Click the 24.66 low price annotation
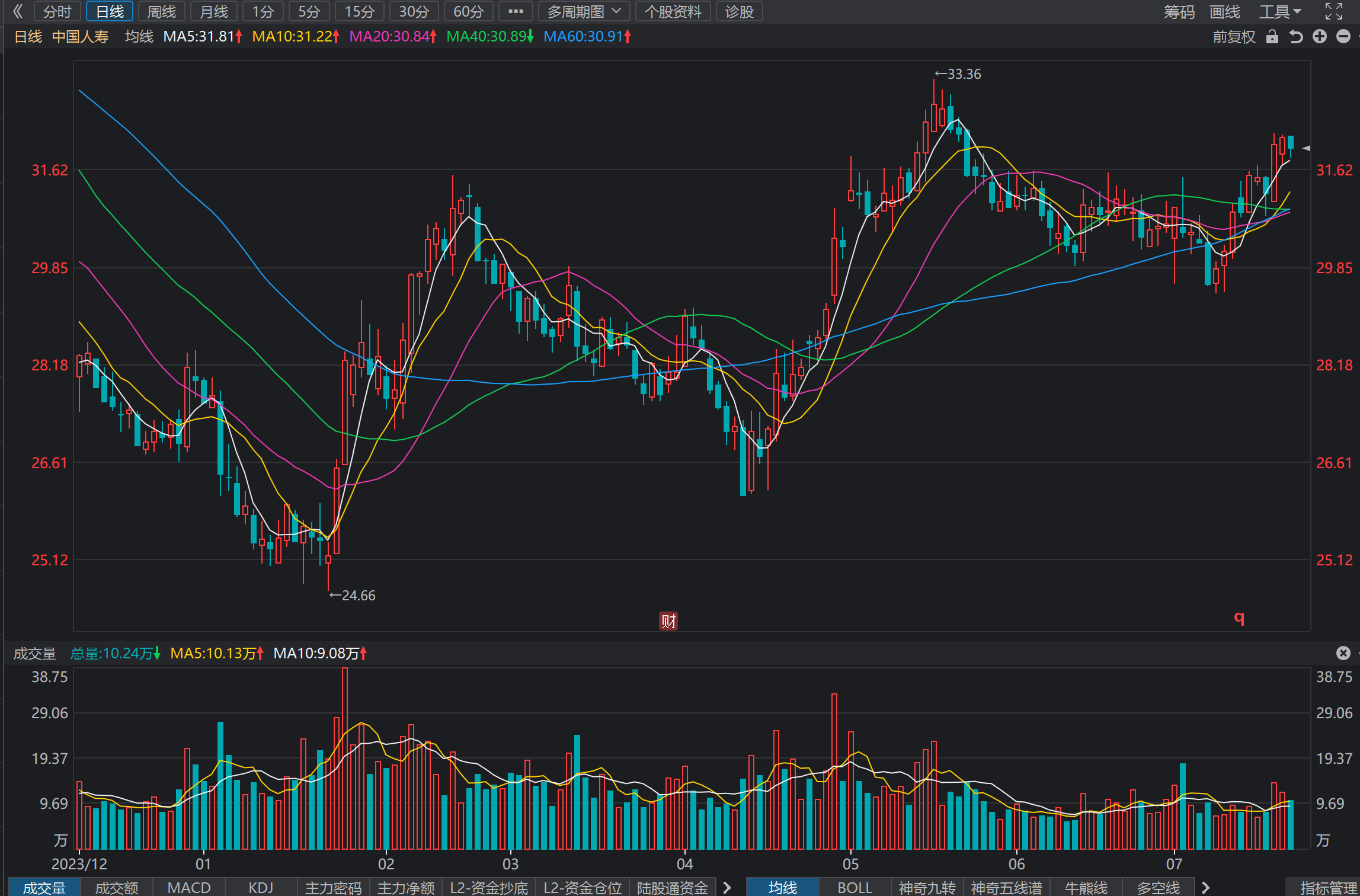The image size is (1360, 896). point(353,595)
